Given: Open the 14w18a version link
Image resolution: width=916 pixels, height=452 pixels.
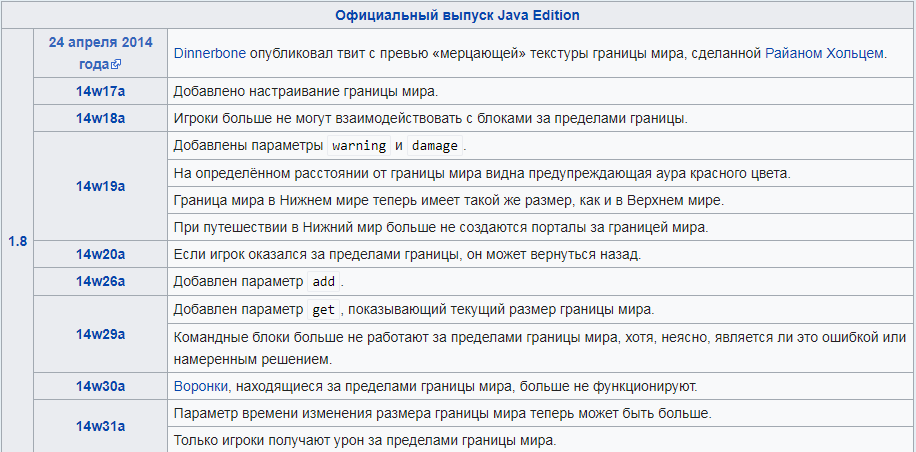Looking at the screenshot, I should tap(100, 119).
